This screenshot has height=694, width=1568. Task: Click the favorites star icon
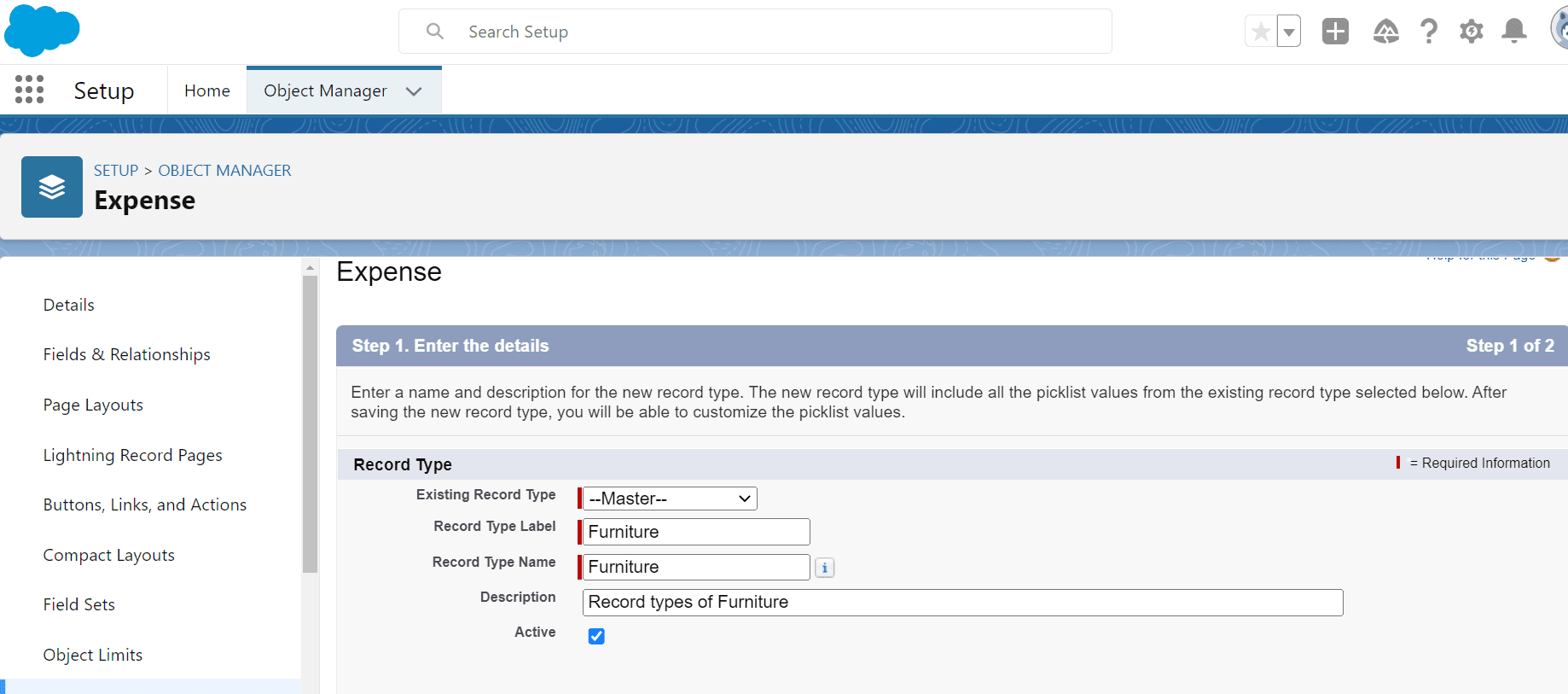[1260, 32]
